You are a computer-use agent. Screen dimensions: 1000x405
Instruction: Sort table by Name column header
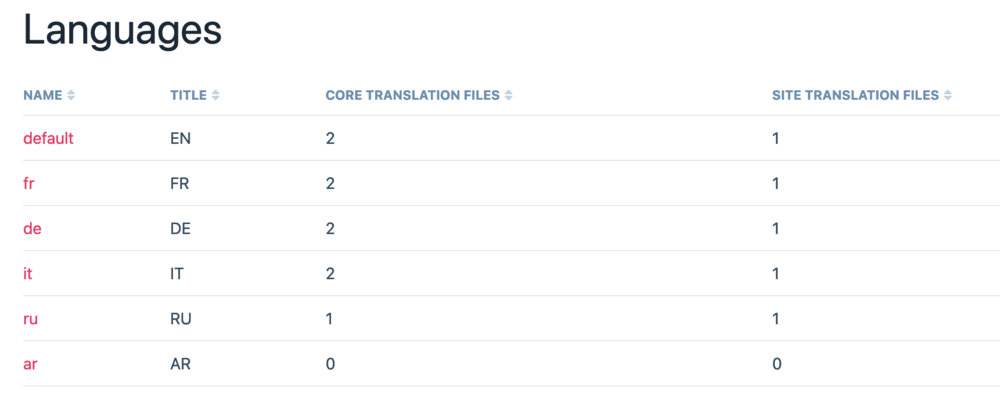click(x=42, y=96)
